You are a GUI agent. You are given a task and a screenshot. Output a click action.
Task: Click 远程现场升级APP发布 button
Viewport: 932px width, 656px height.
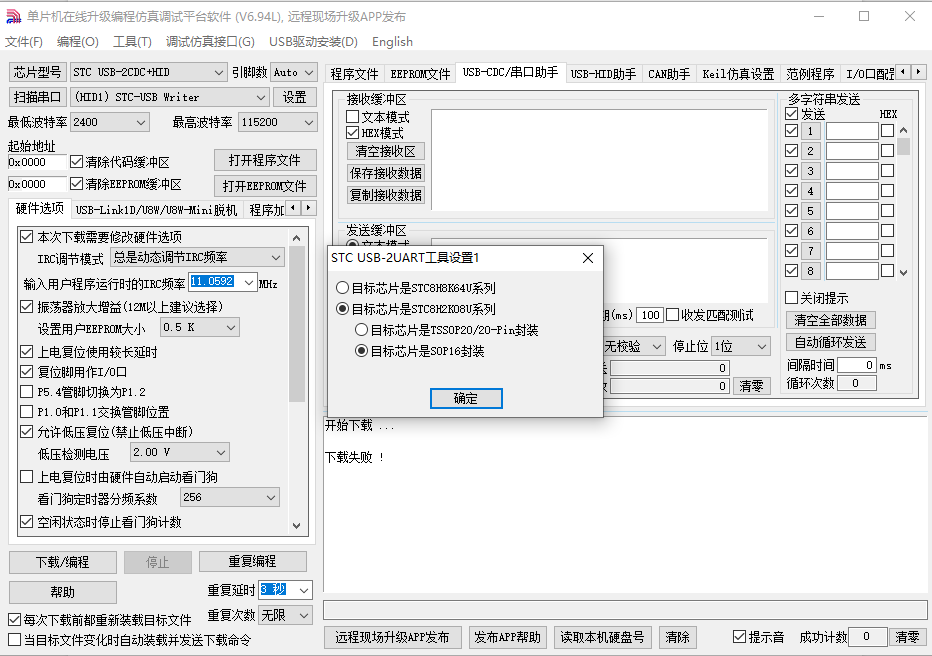tap(392, 638)
